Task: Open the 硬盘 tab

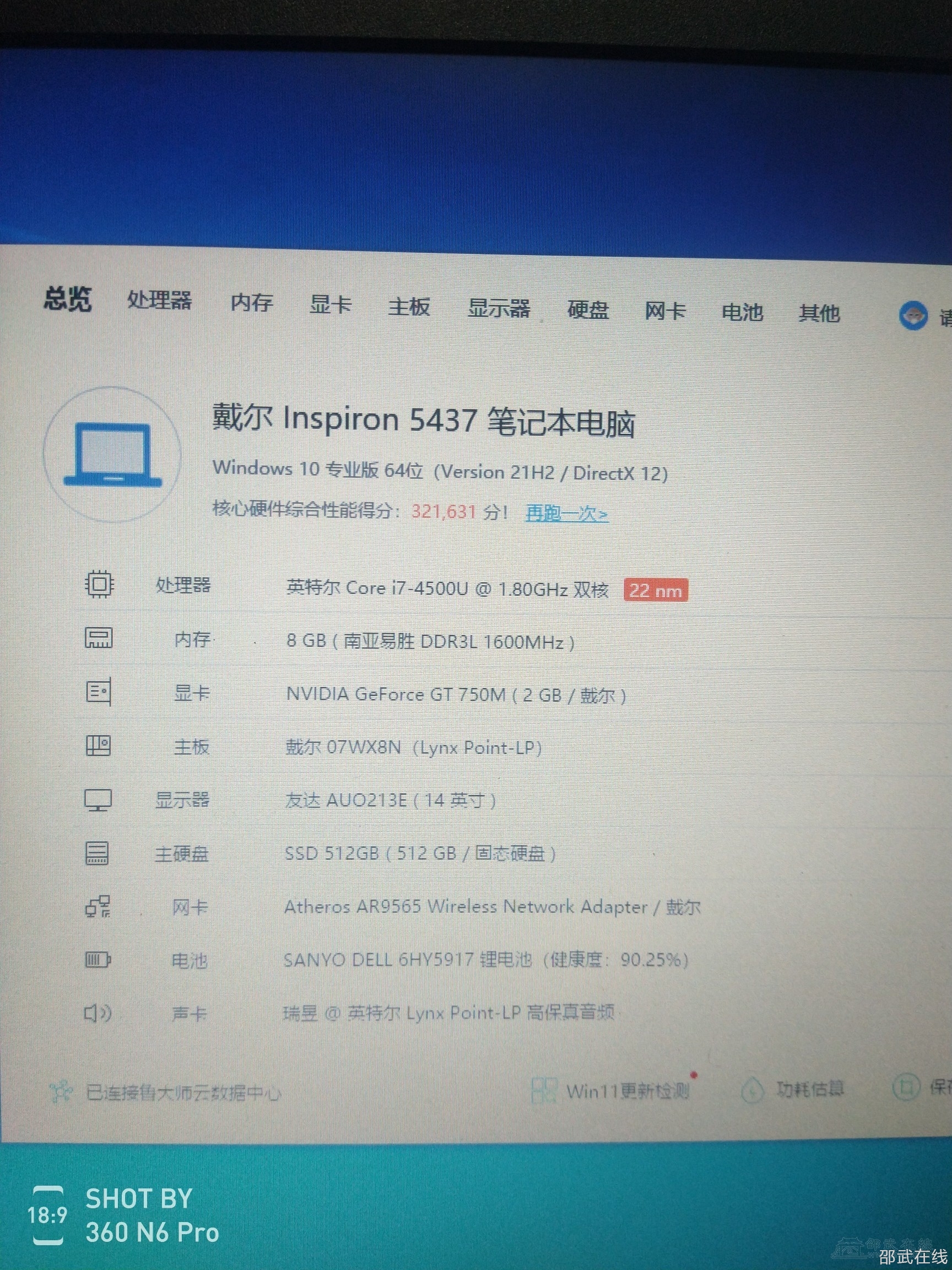Action: tap(588, 310)
